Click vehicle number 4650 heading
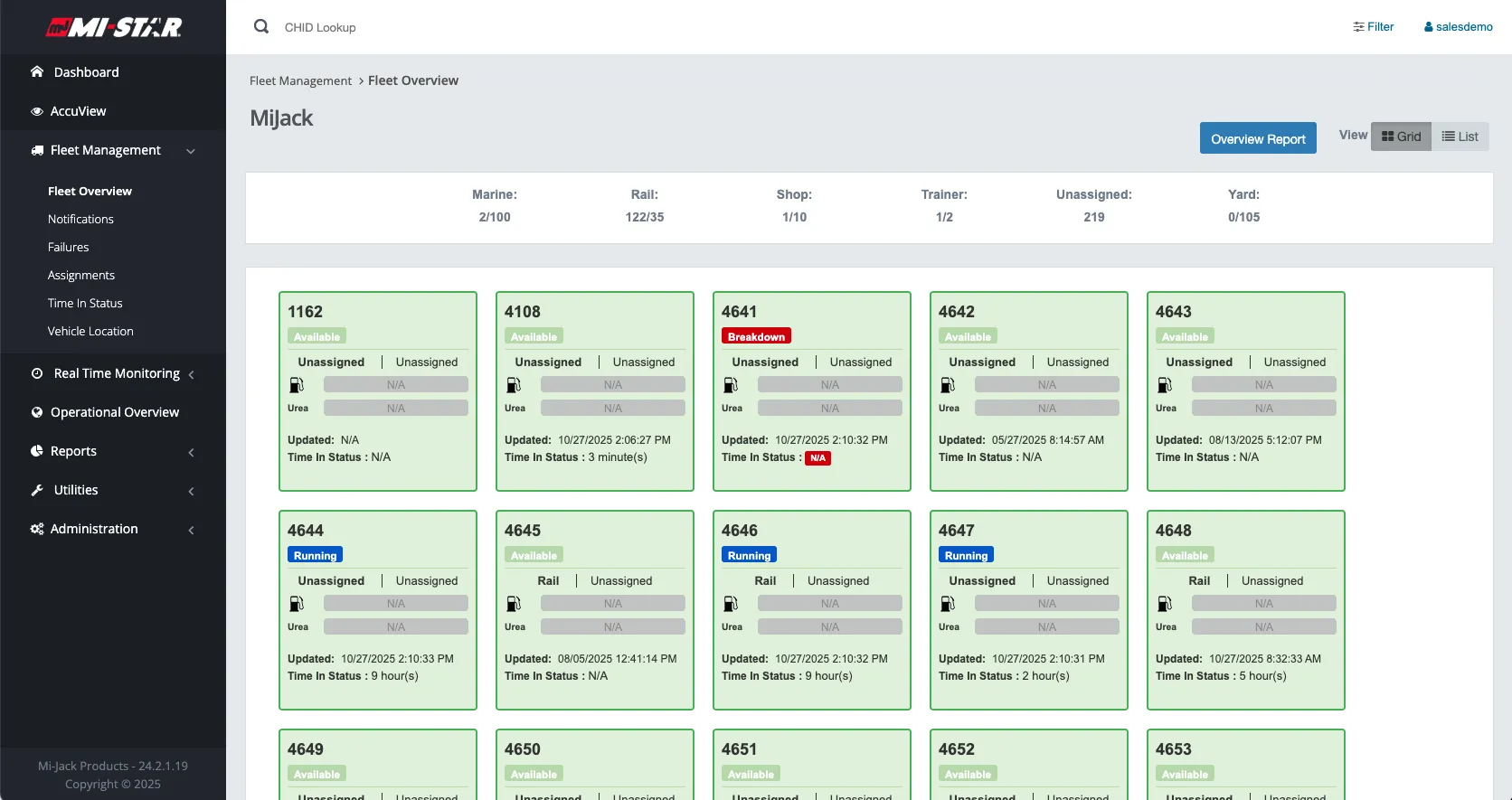 pyautogui.click(x=523, y=749)
